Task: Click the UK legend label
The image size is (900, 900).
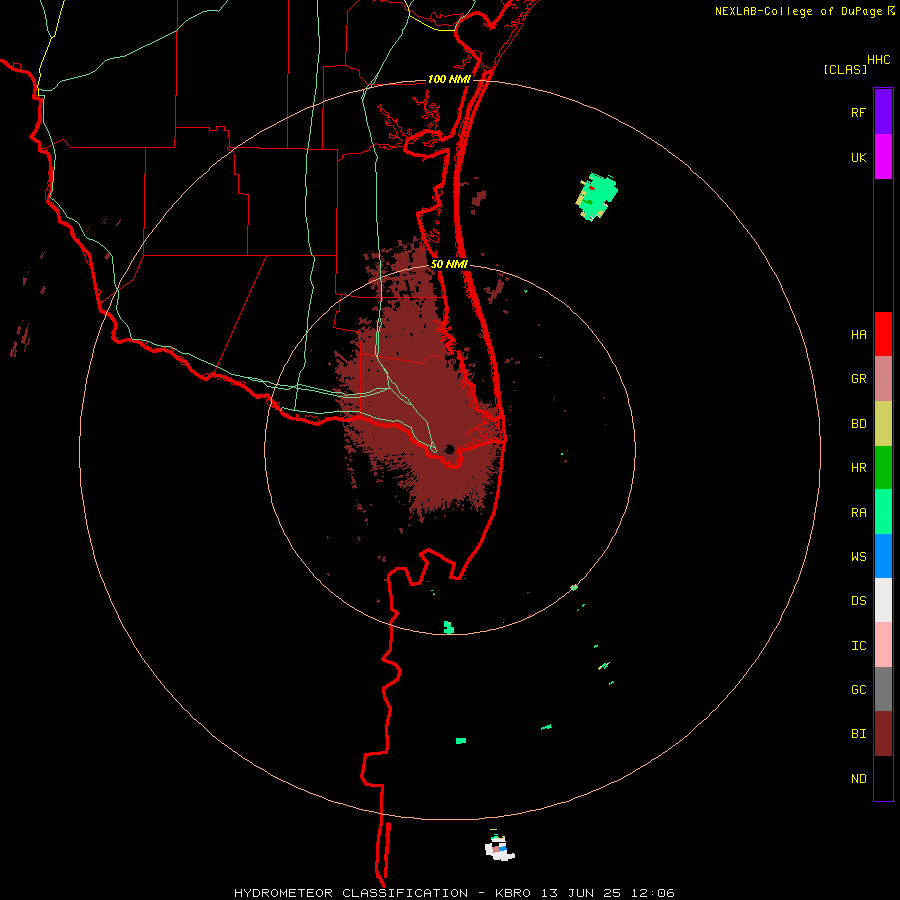Action: (x=858, y=157)
